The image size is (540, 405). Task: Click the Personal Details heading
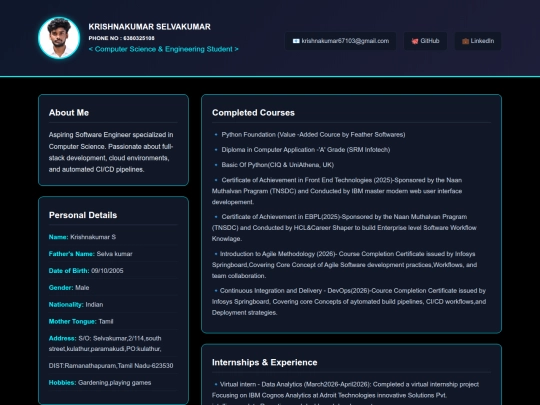coord(83,215)
